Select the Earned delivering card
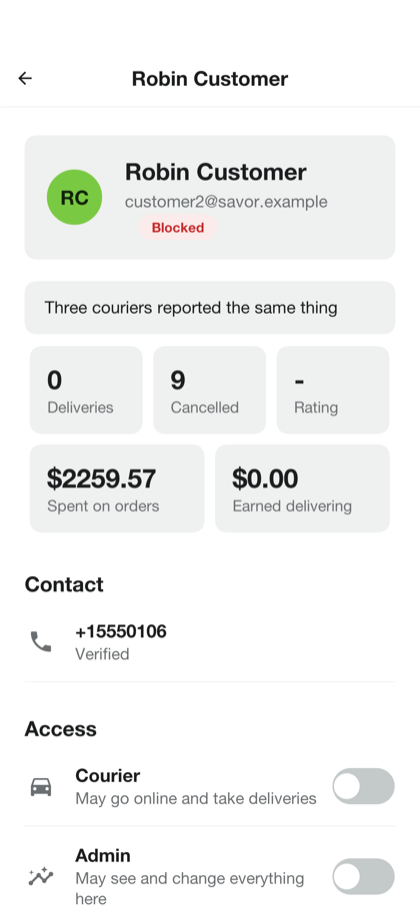This screenshot has width=420, height=909. click(x=302, y=488)
